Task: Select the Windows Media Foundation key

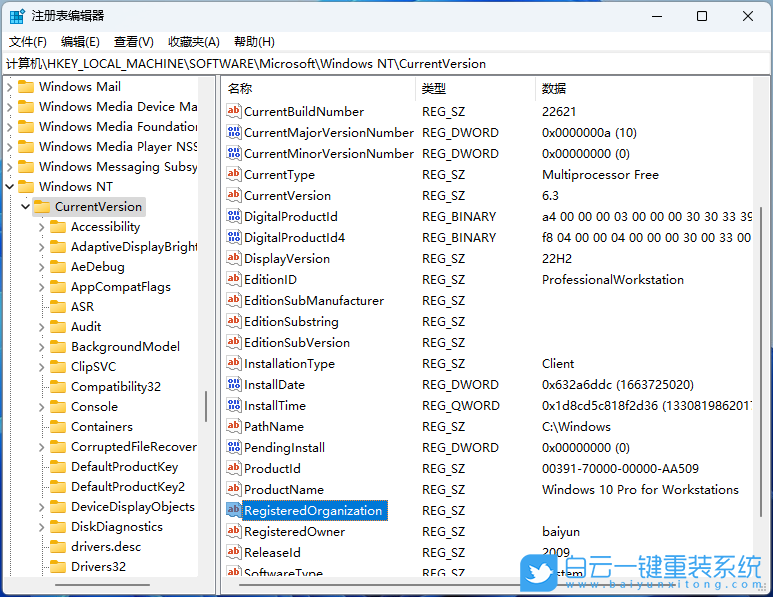Action: tap(118, 127)
